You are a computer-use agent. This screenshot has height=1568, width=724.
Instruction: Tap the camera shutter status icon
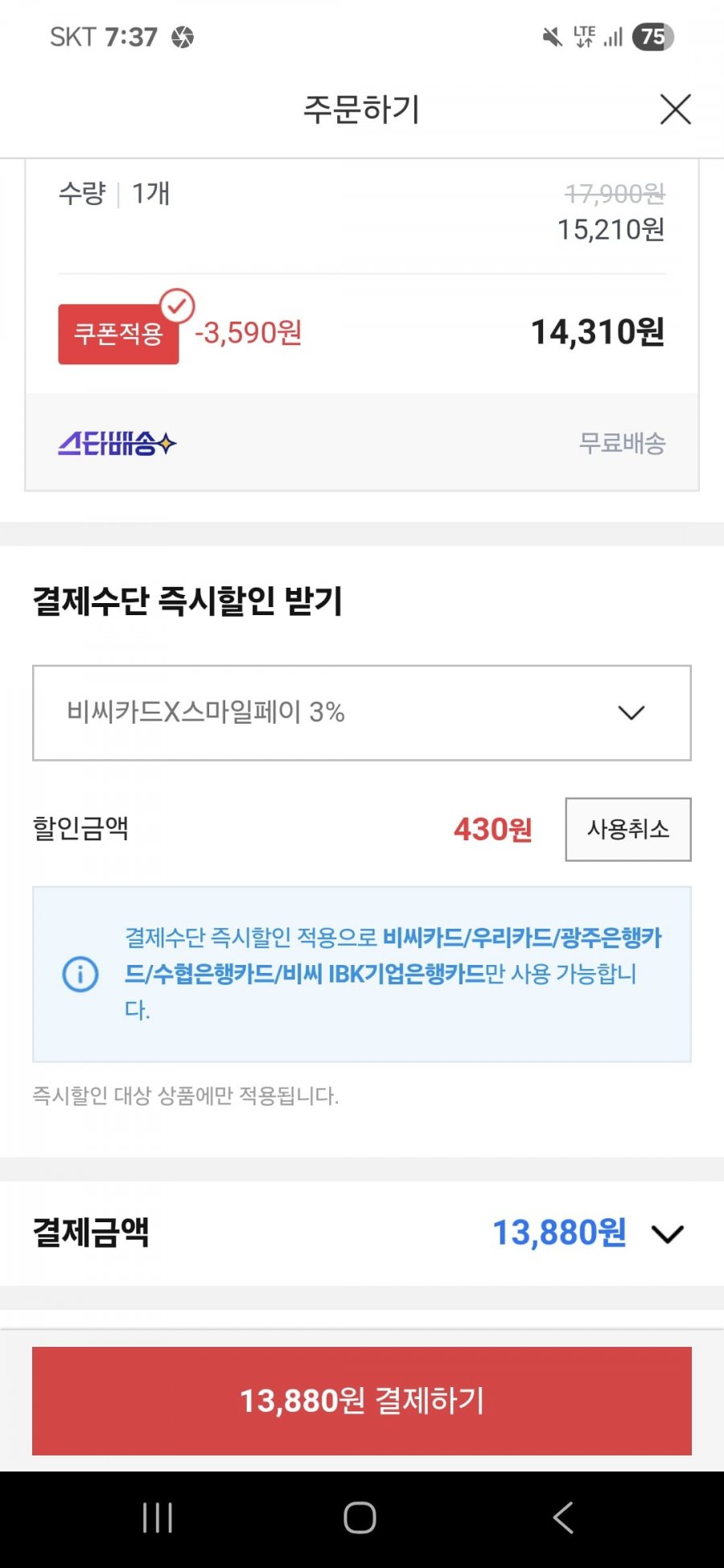pos(183,37)
